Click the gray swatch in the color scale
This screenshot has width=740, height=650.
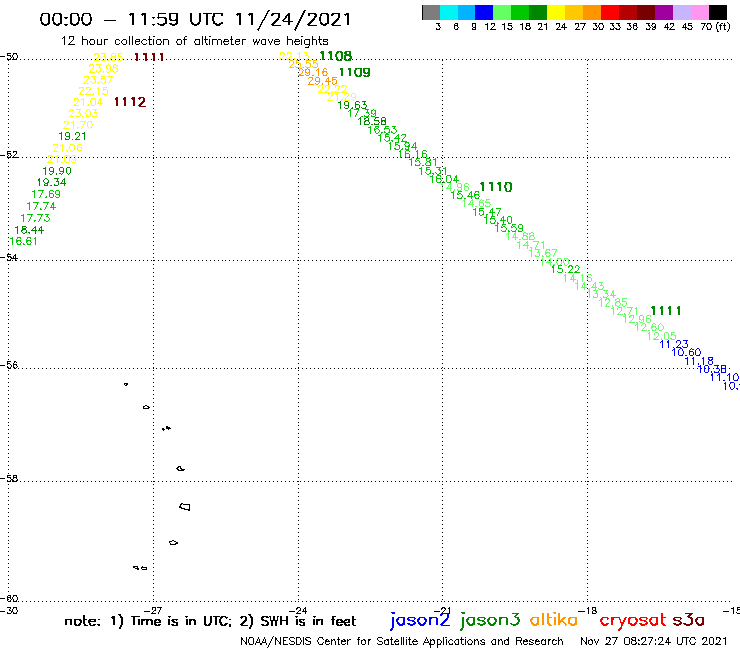[x=431, y=12]
